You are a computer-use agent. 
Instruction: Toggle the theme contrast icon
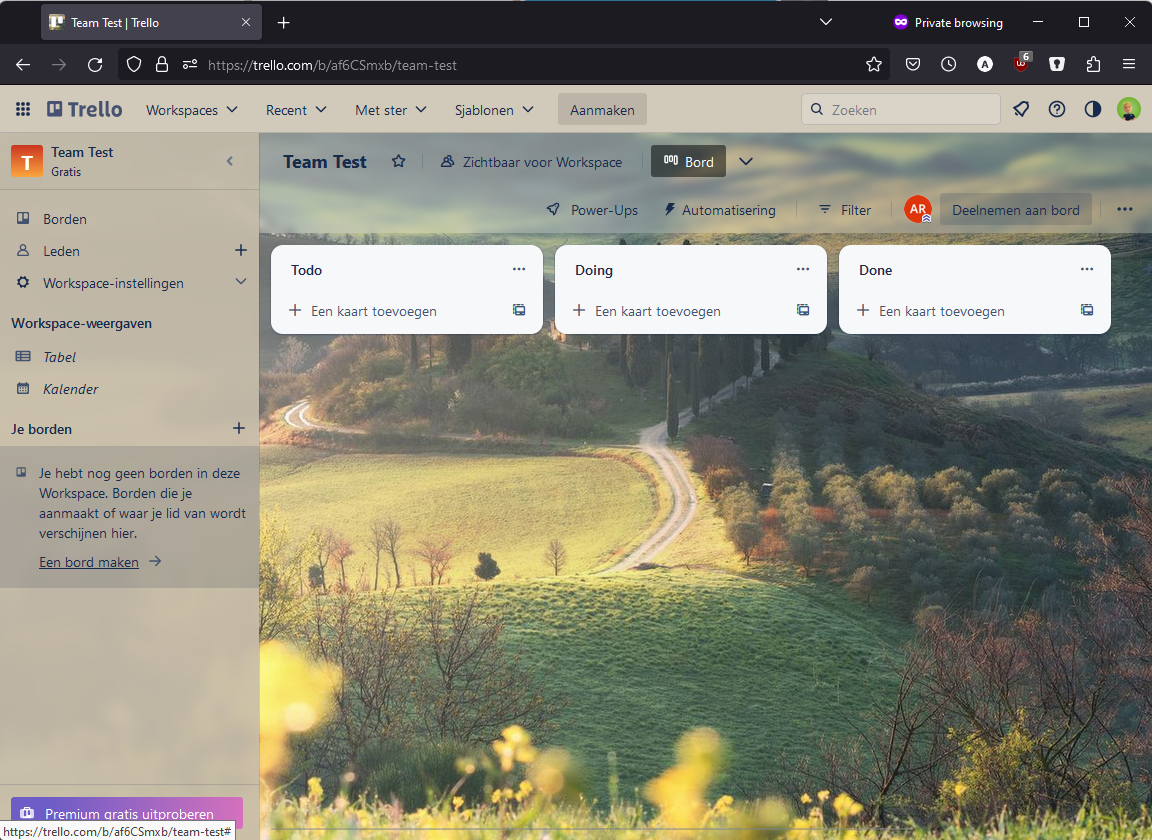1093,110
